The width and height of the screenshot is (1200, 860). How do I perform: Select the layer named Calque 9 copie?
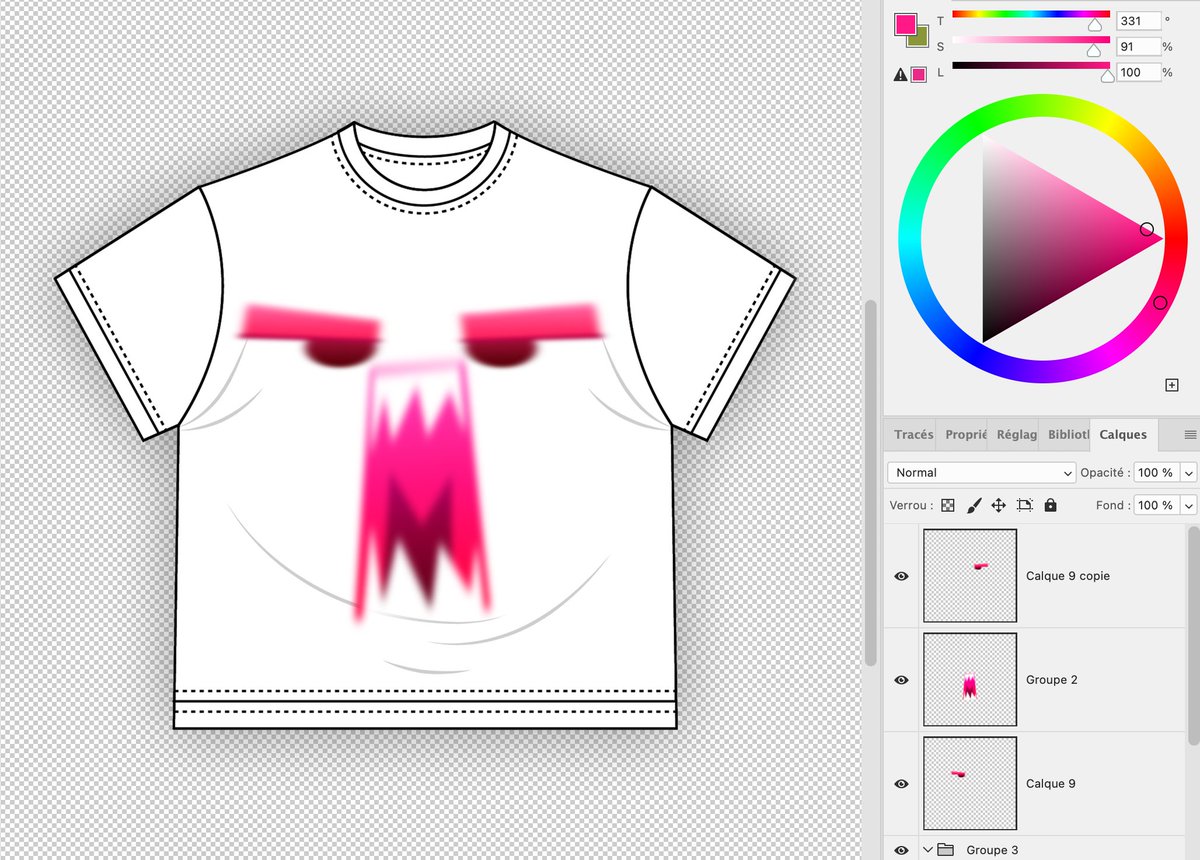(1067, 576)
